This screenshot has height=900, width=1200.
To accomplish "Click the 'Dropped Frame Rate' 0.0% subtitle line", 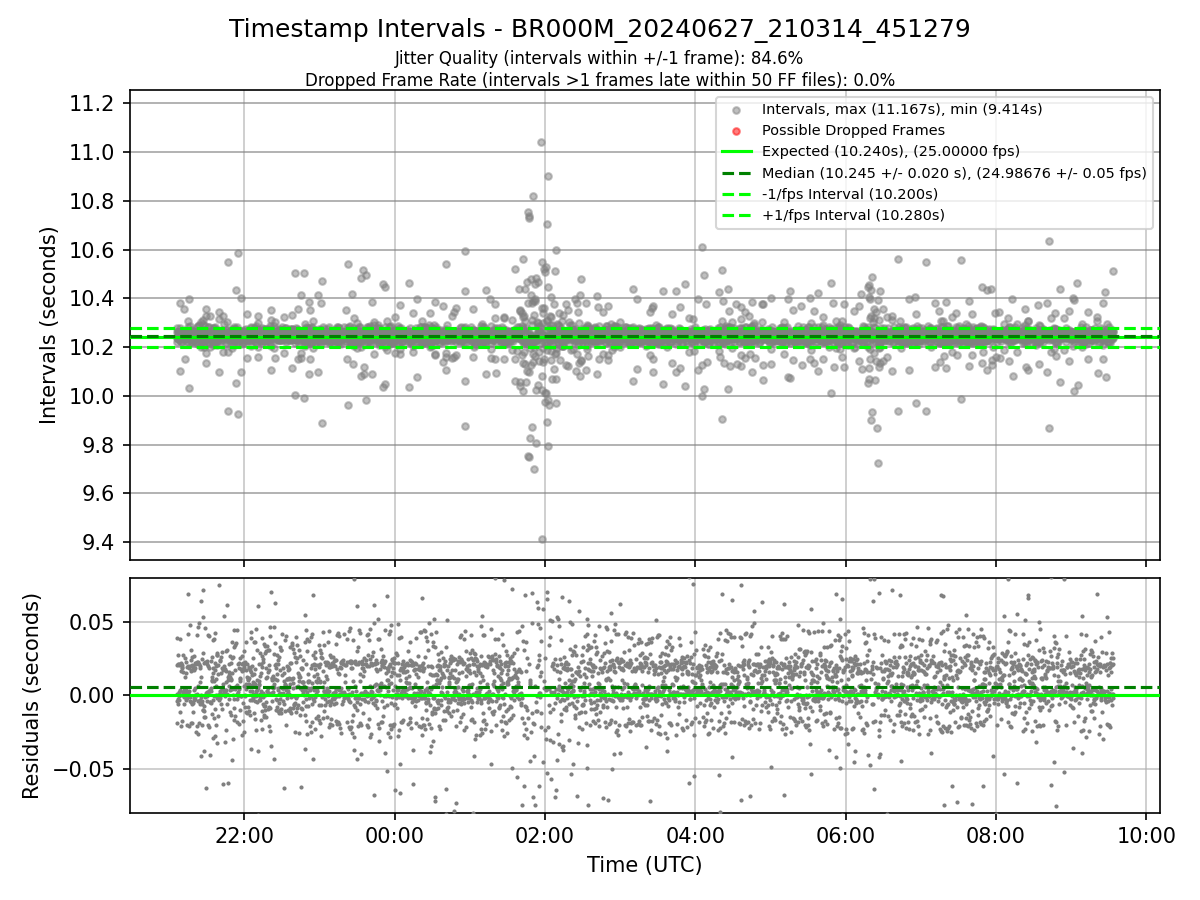I will click(x=599, y=80).
